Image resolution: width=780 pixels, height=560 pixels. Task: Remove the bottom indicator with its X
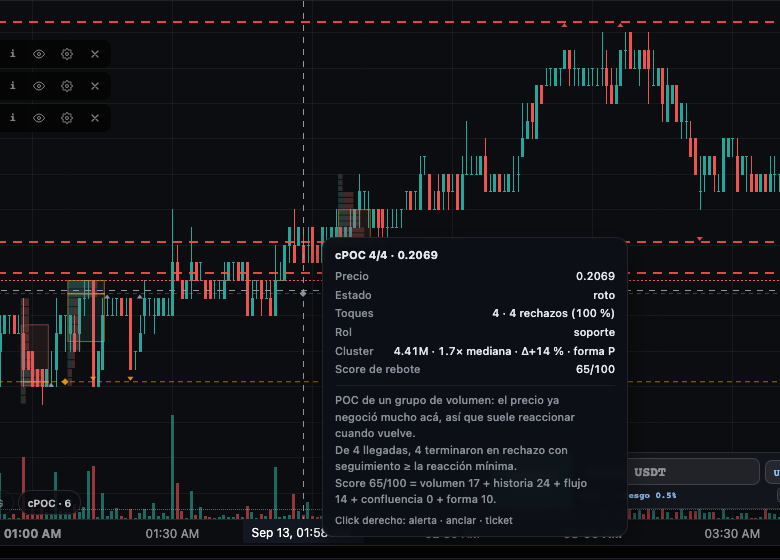click(x=95, y=118)
